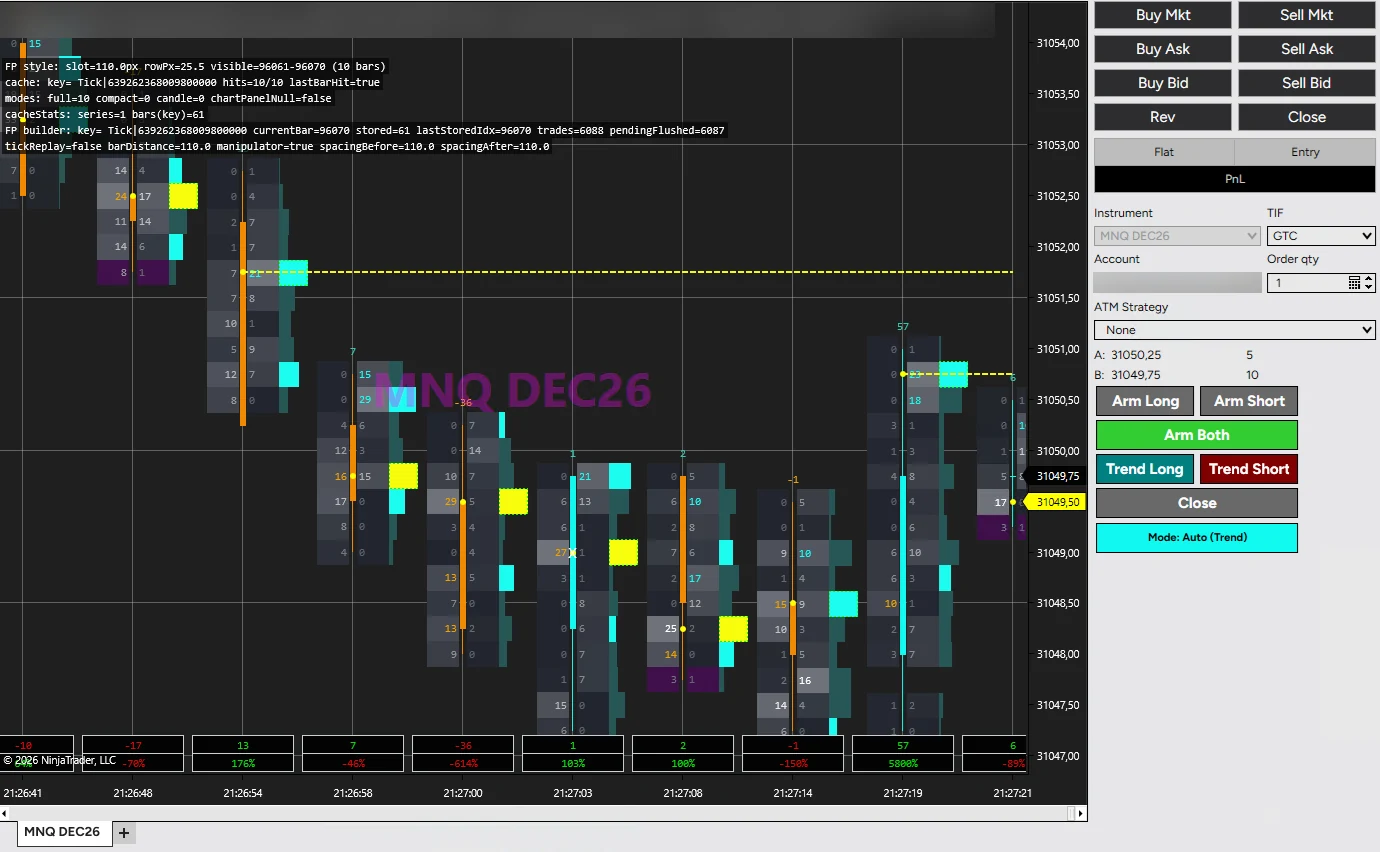Open the Account selector dropdown

pyautogui.click(x=1177, y=283)
